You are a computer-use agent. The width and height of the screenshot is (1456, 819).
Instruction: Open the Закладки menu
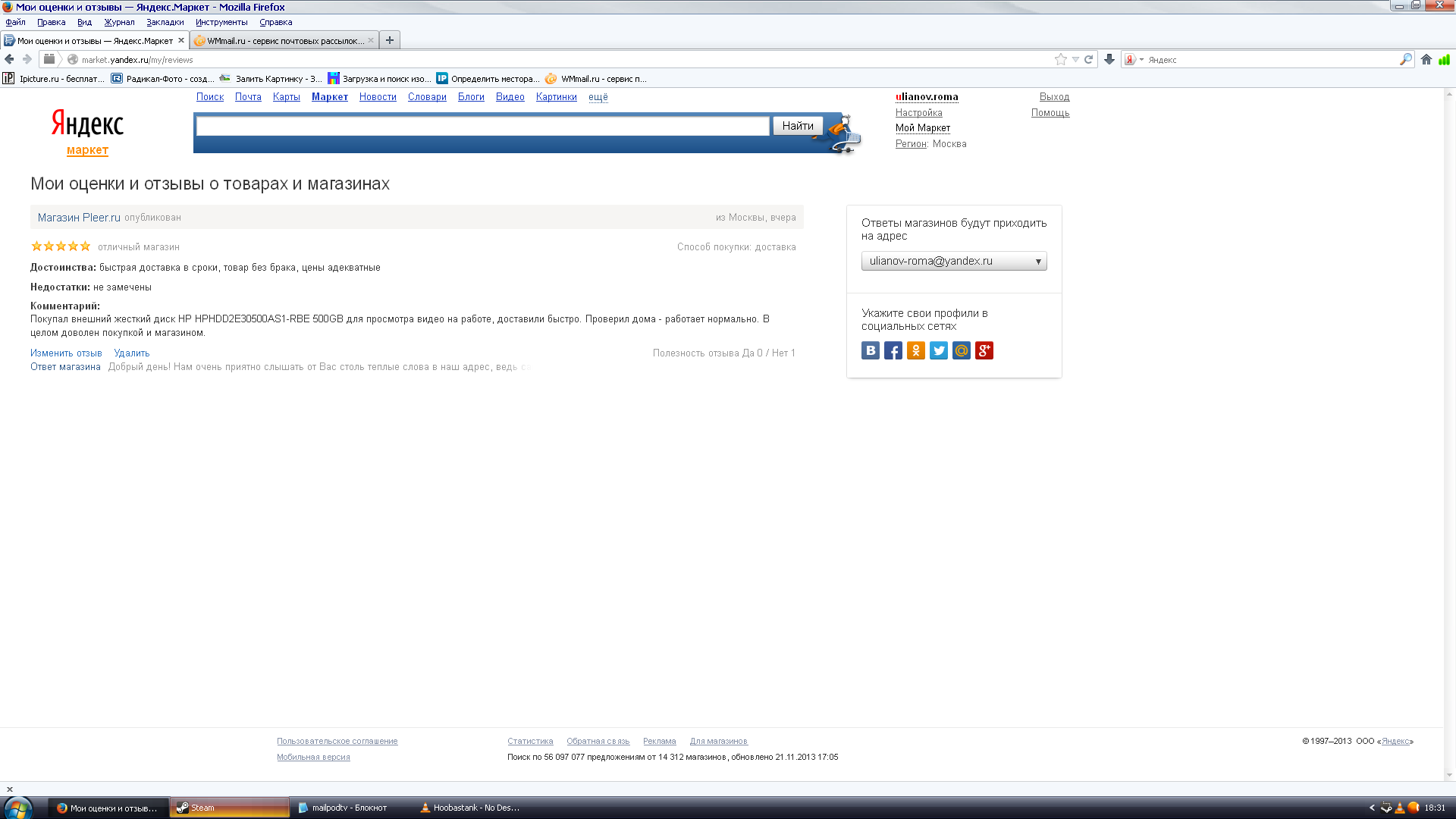coord(165,22)
